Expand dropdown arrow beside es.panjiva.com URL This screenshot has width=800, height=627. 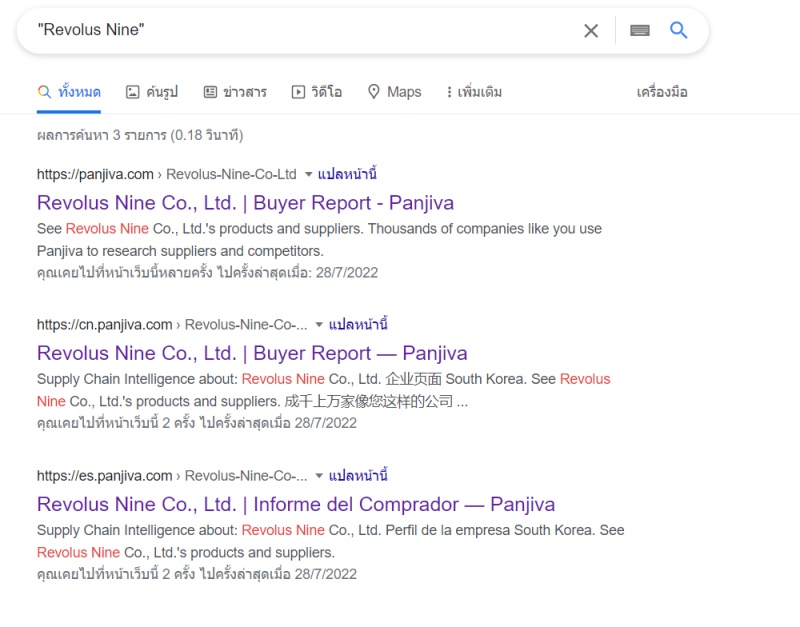(x=319, y=476)
